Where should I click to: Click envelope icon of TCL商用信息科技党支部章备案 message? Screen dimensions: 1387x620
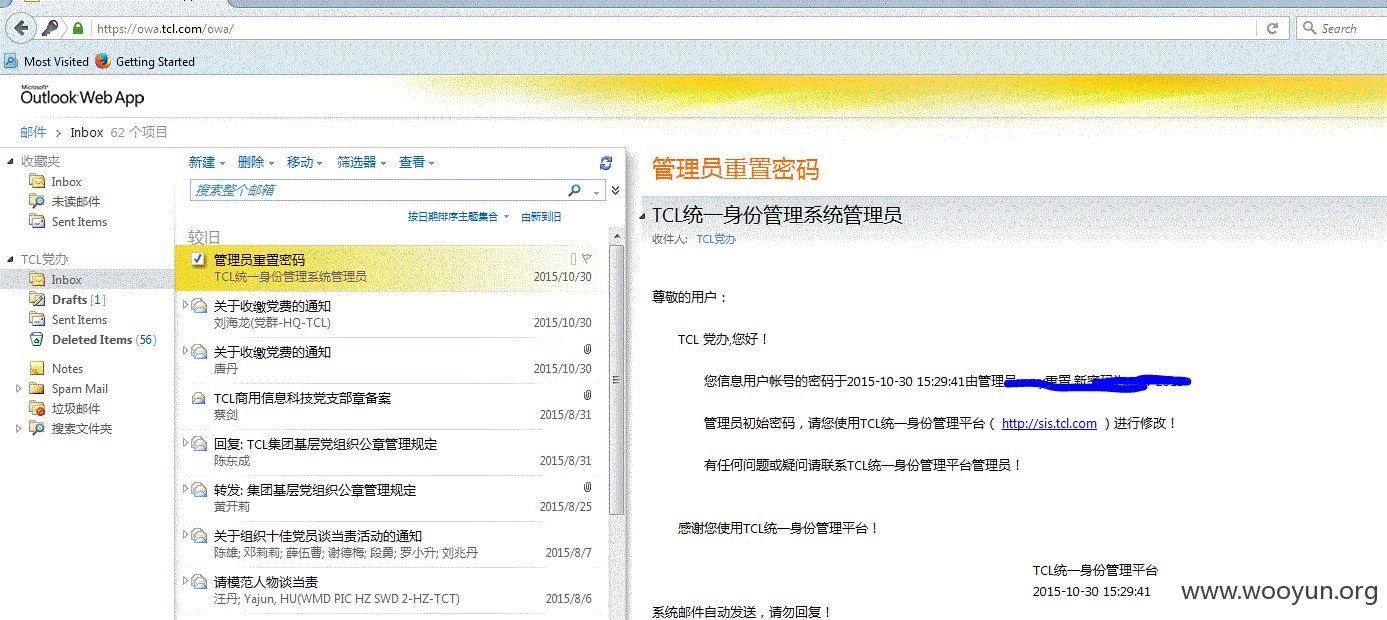pyautogui.click(x=199, y=398)
